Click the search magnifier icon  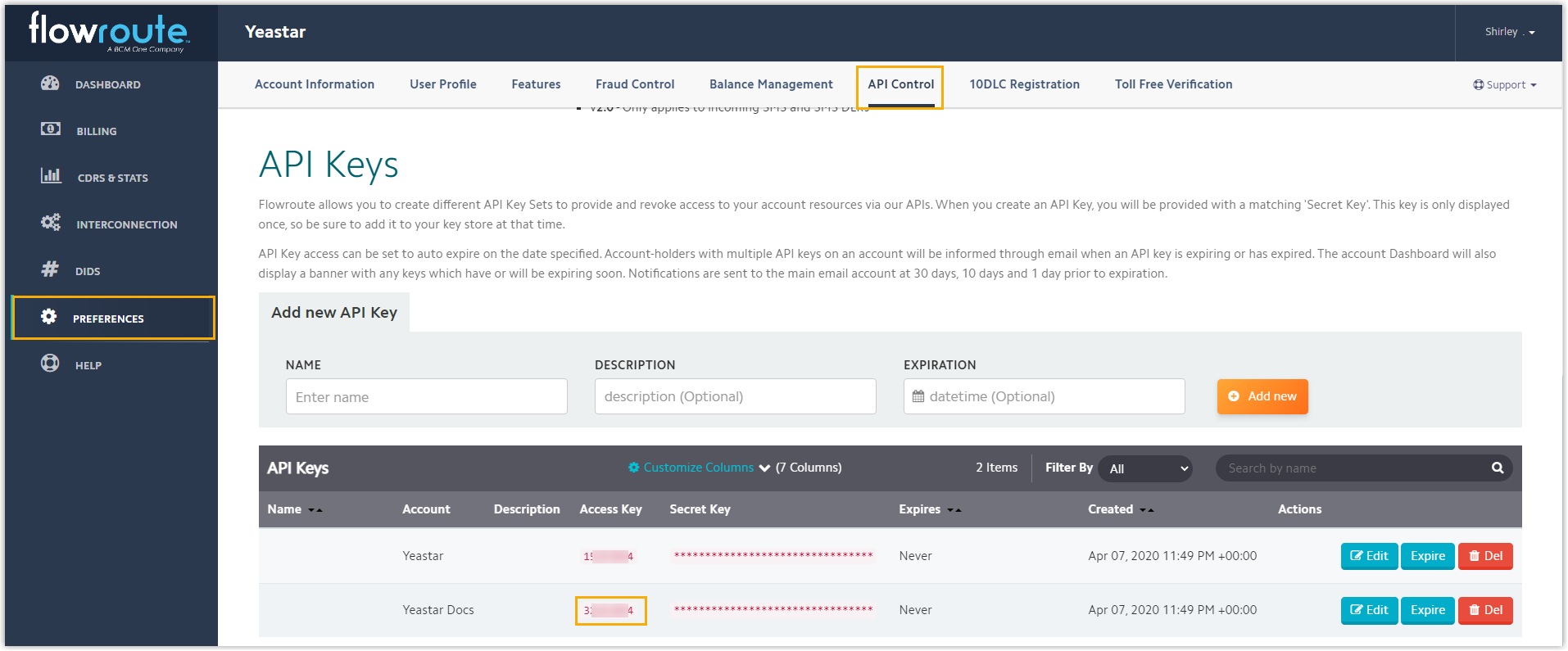(1497, 468)
